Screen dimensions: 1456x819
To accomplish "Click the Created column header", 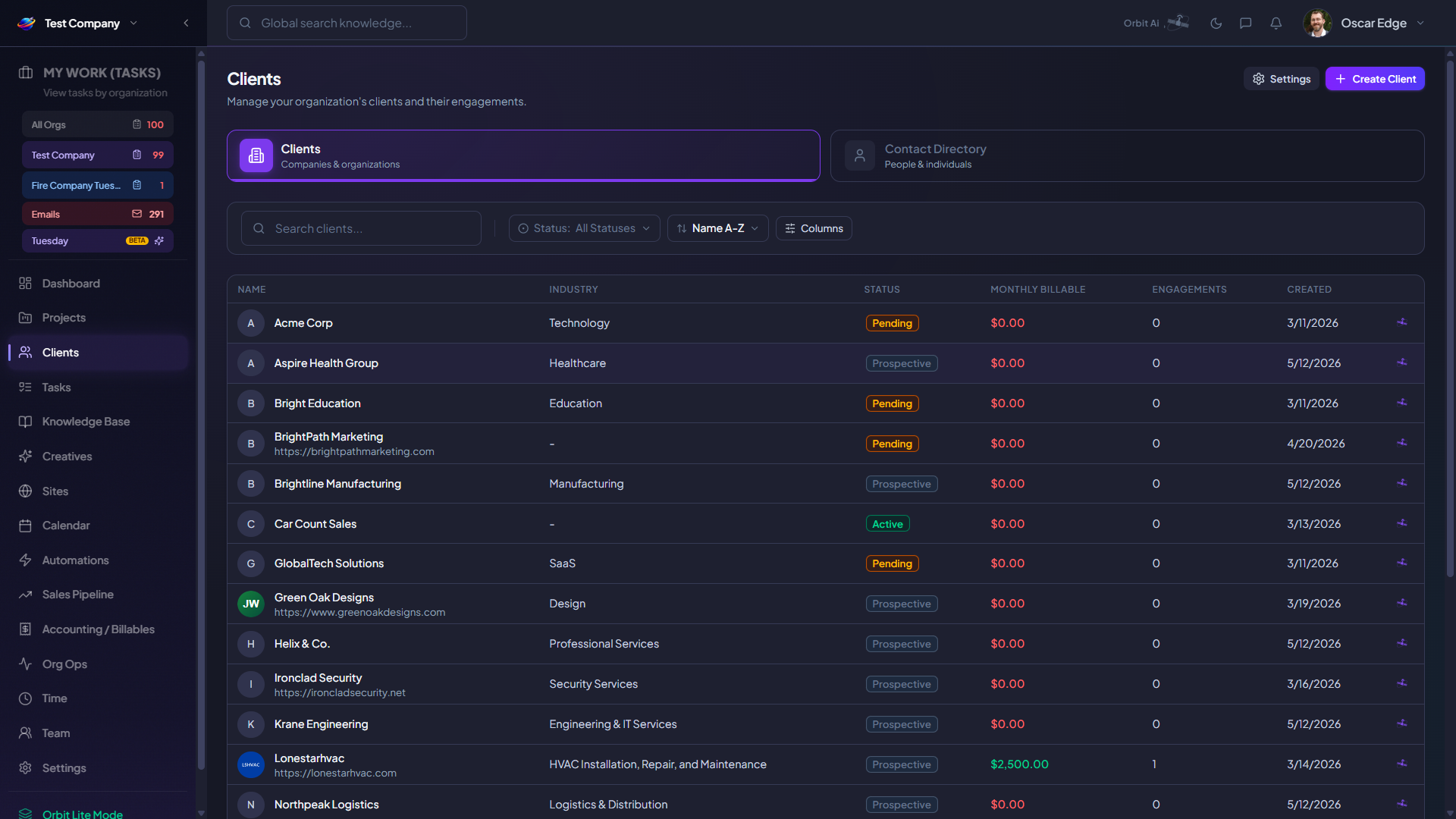I will coord(1309,289).
